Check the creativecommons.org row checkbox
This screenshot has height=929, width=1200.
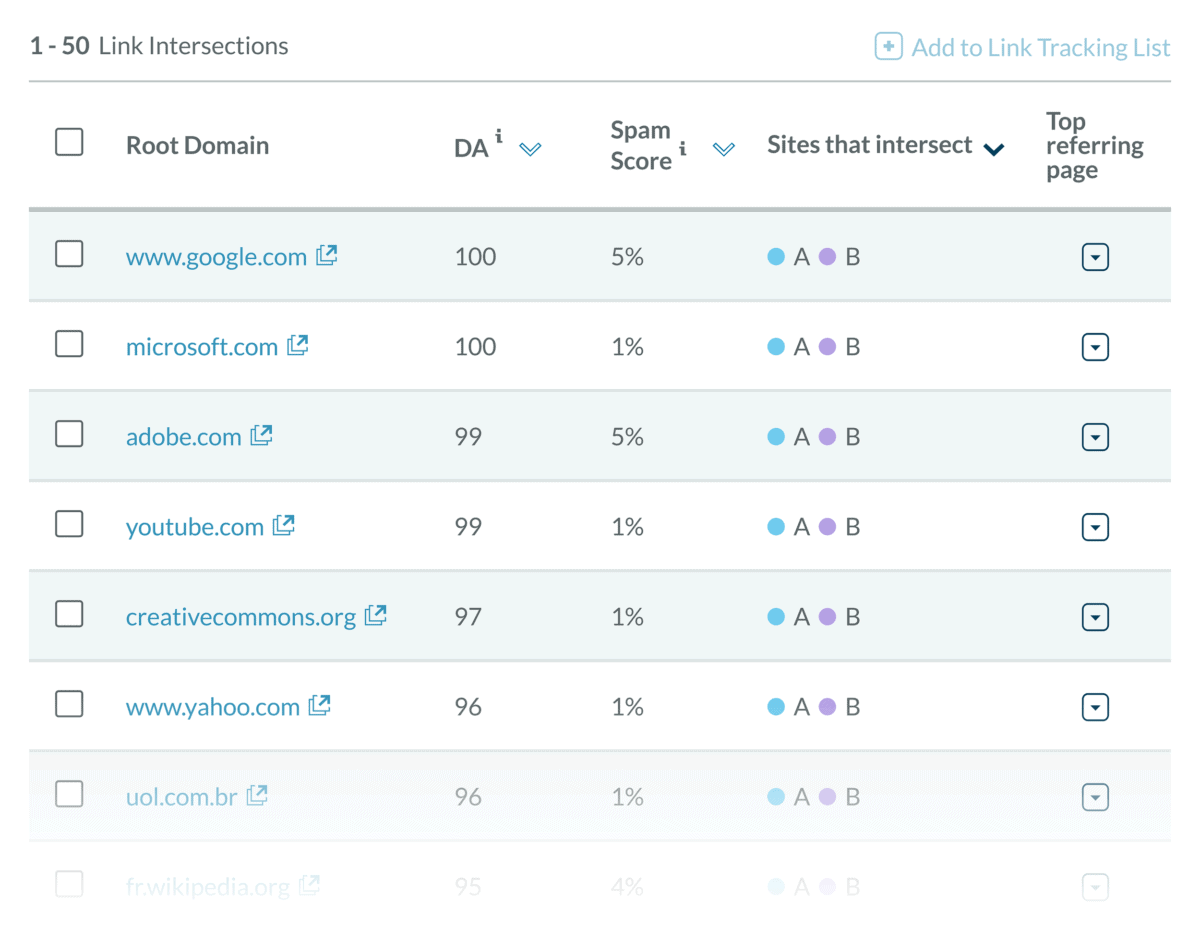coord(69,614)
